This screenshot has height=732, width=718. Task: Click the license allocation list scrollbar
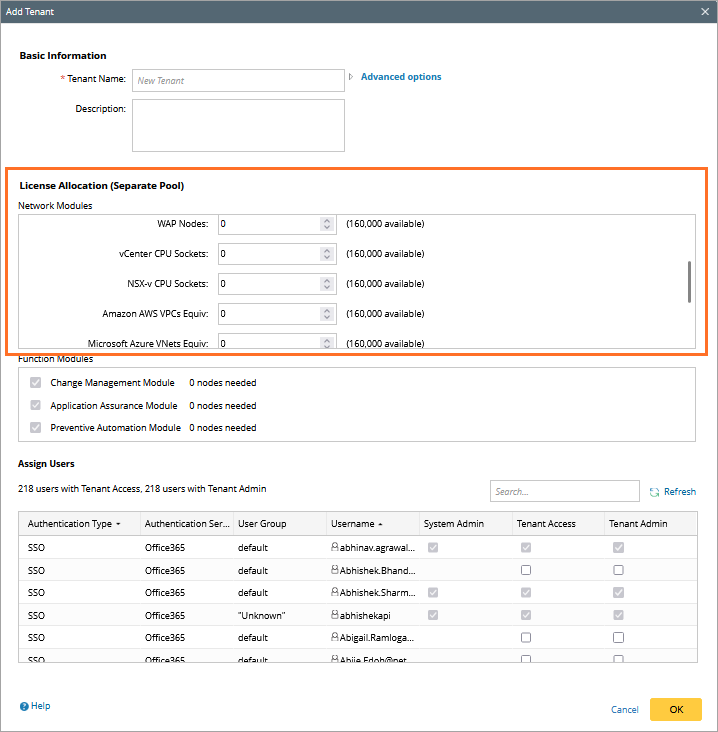tap(689, 281)
